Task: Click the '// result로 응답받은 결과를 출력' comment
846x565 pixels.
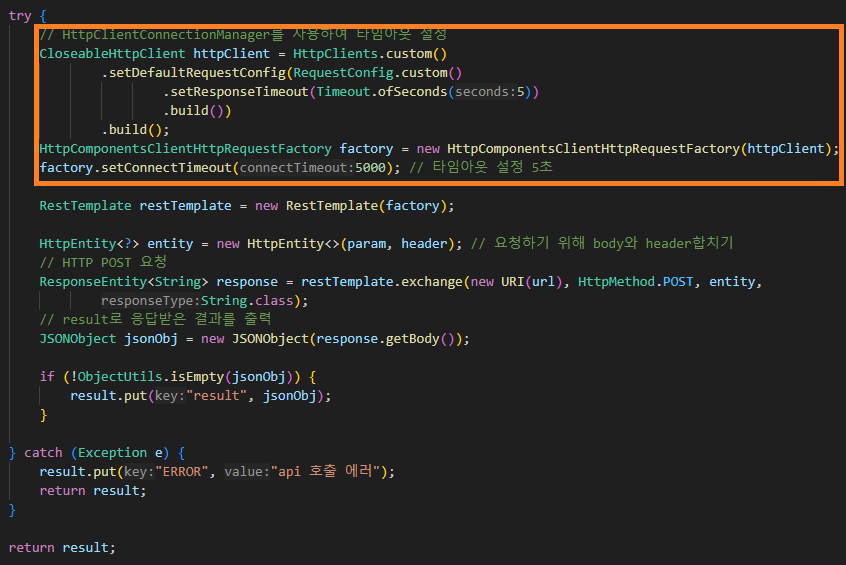Action: pyautogui.click(x=155, y=319)
